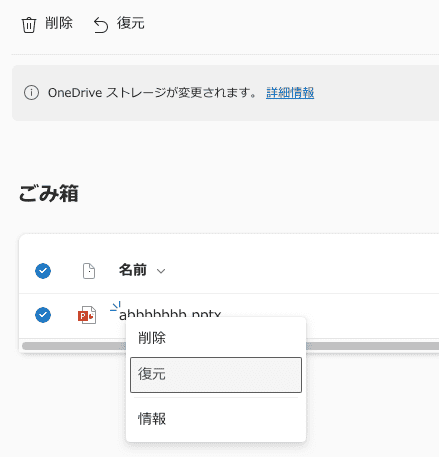
Task: Choose 復元 in the context menu
Action: (216, 375)
